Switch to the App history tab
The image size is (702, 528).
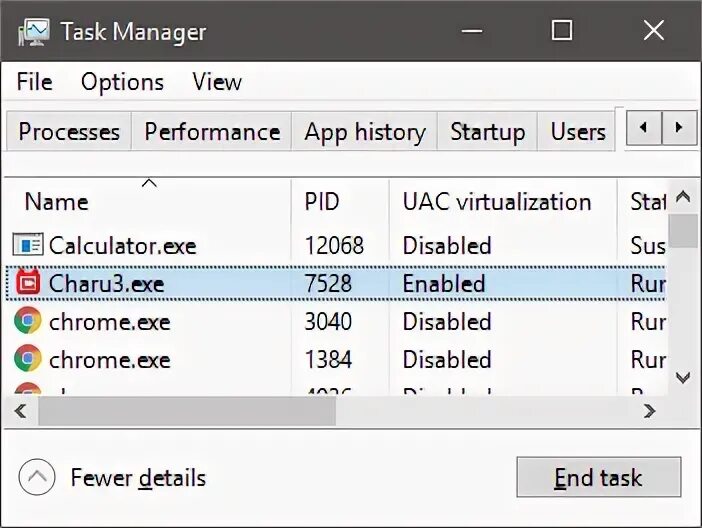(x=365, y=132)
